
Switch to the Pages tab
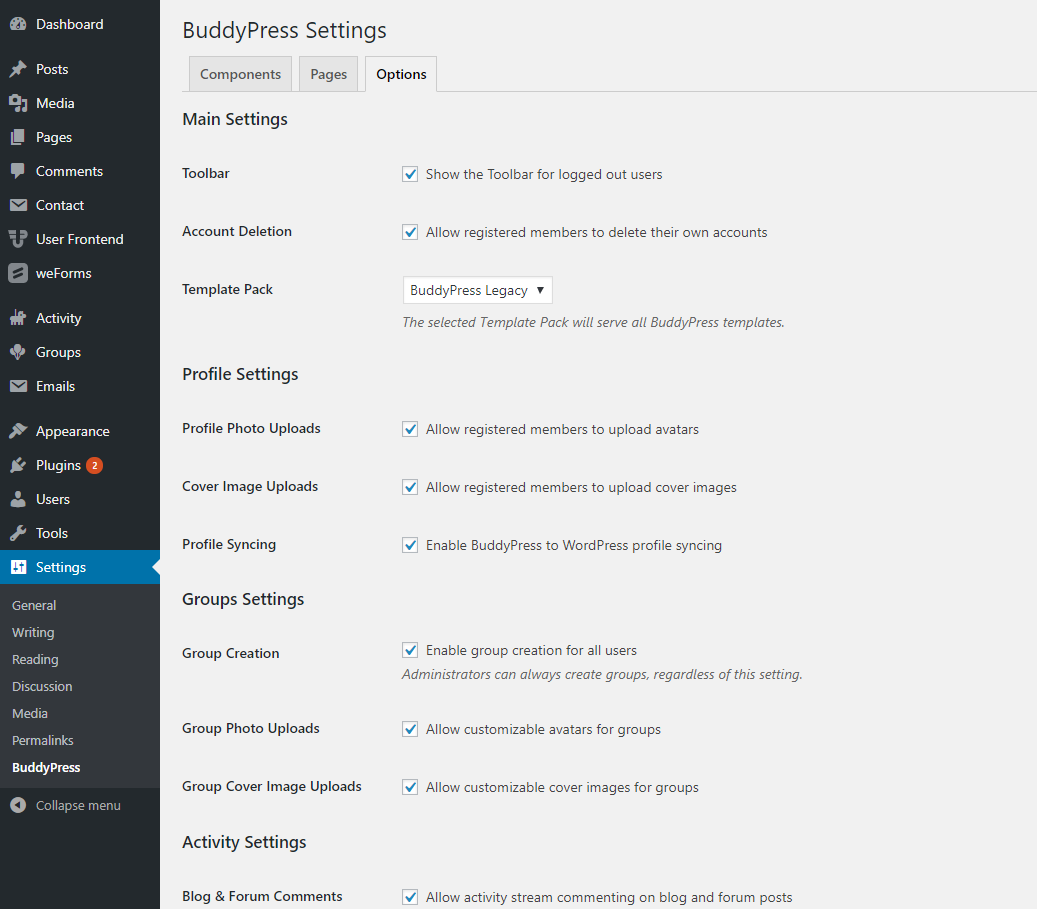pyautogui.click(x=328, y=74)
